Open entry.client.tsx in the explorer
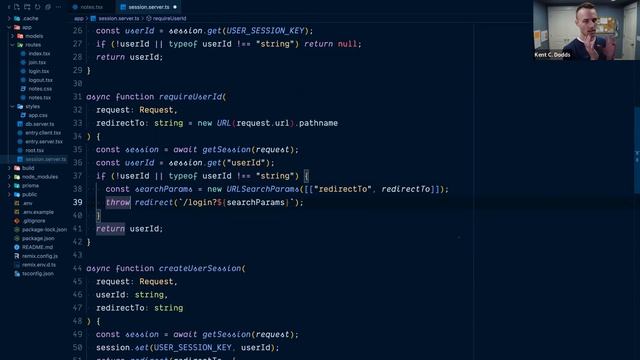Image resolution: width=640 pixels, height=360 pixels. (43, 133)
